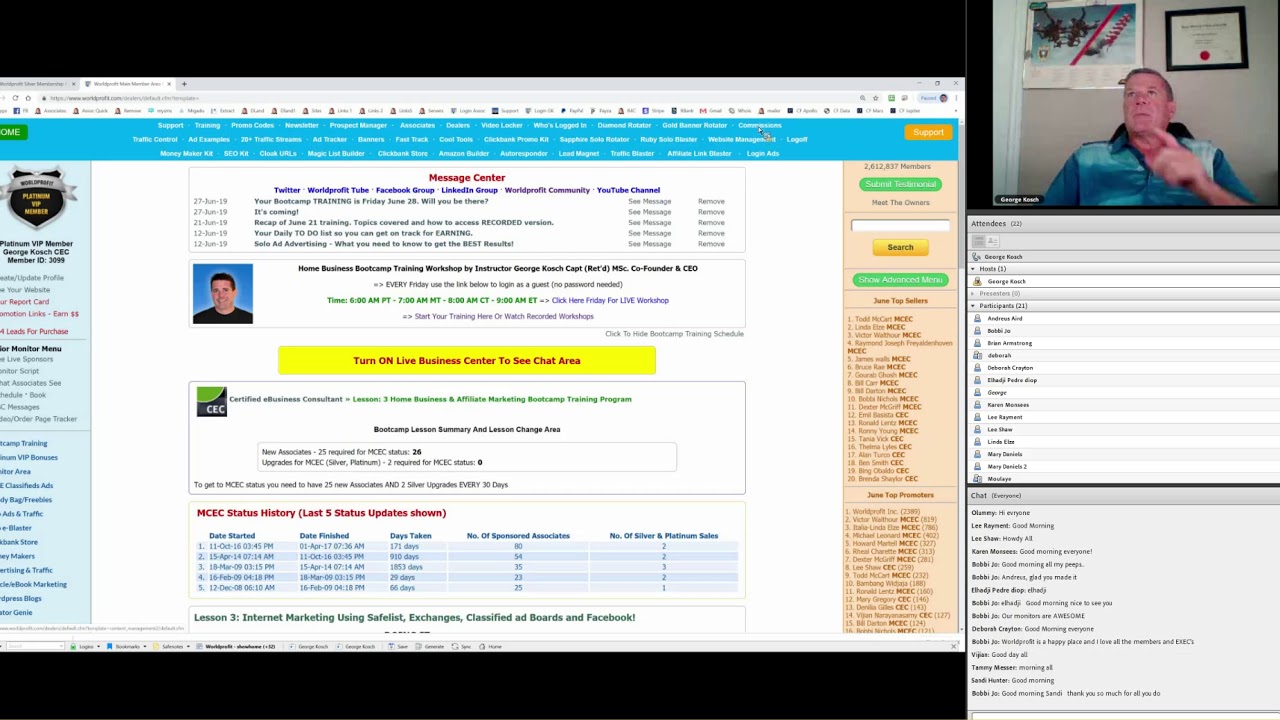This screenshot has height=720, width=1280.
Task: Expand the Presenters (0) group
Action: (x=974, y=293)
